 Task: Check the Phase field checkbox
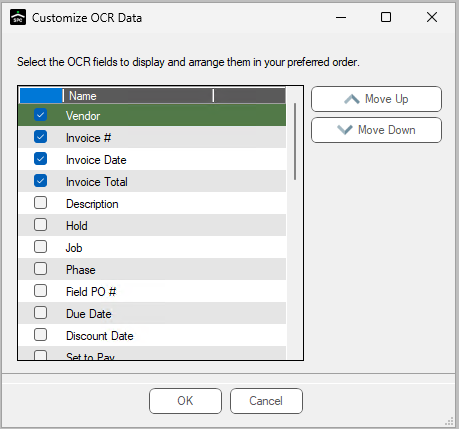tap(40, 269)
